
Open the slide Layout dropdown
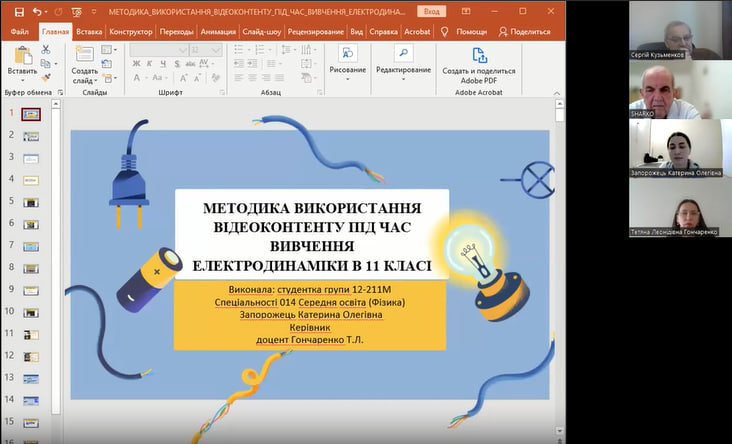click(109, 49)
